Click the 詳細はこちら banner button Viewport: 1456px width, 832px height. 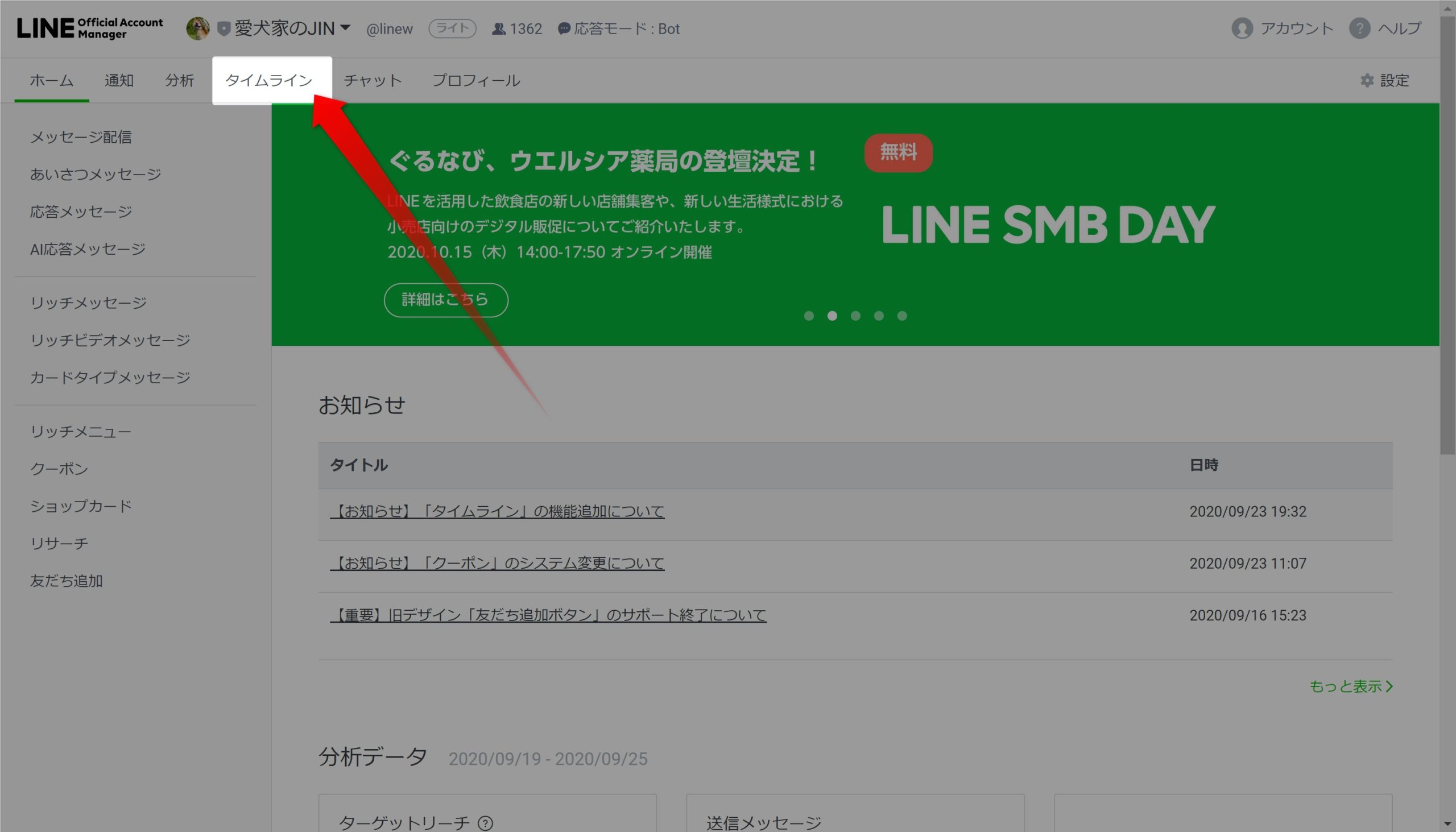click(x=446, y=300)
